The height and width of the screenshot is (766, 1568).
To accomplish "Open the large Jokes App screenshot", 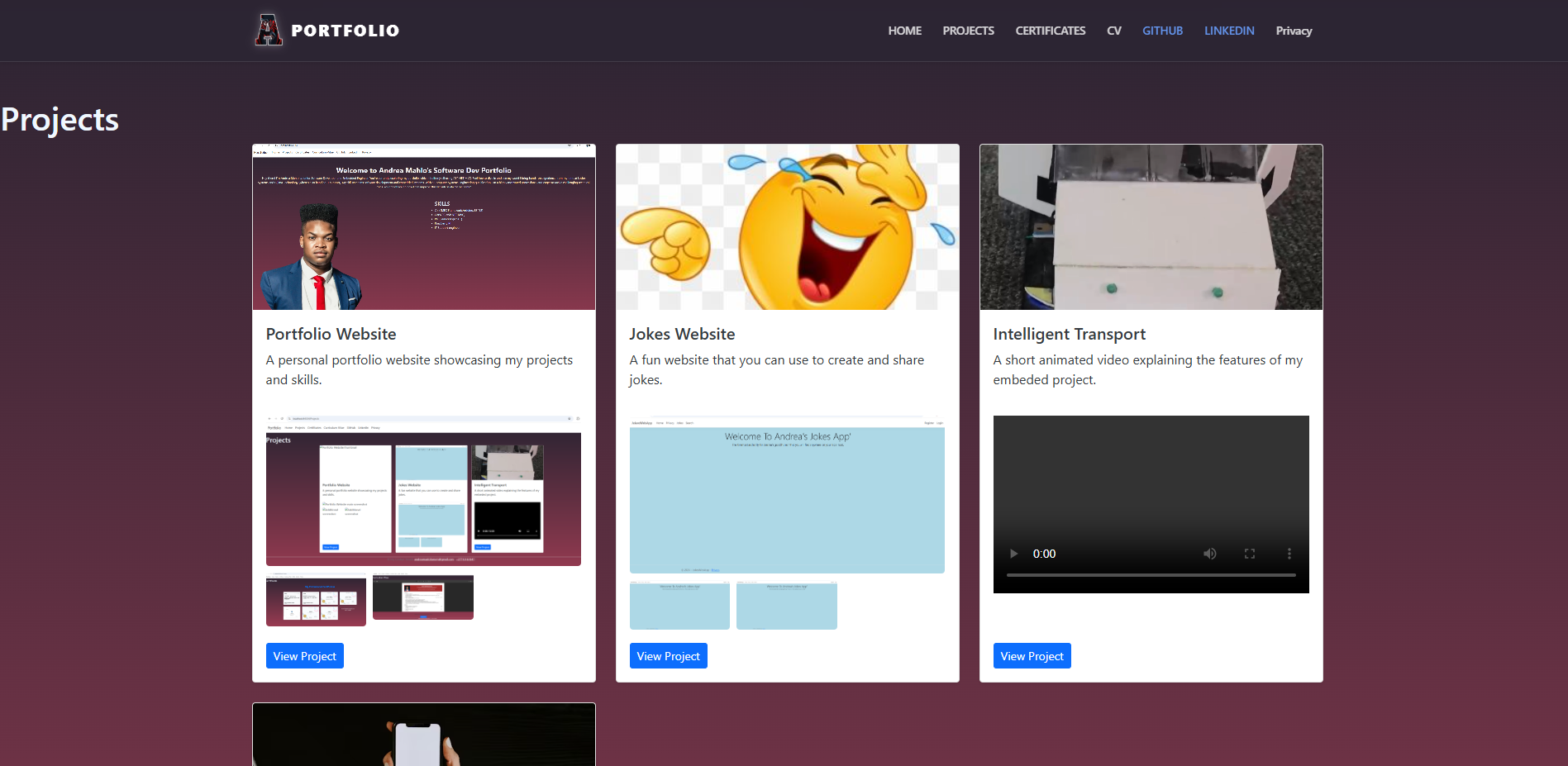I will tap(787, 494).
